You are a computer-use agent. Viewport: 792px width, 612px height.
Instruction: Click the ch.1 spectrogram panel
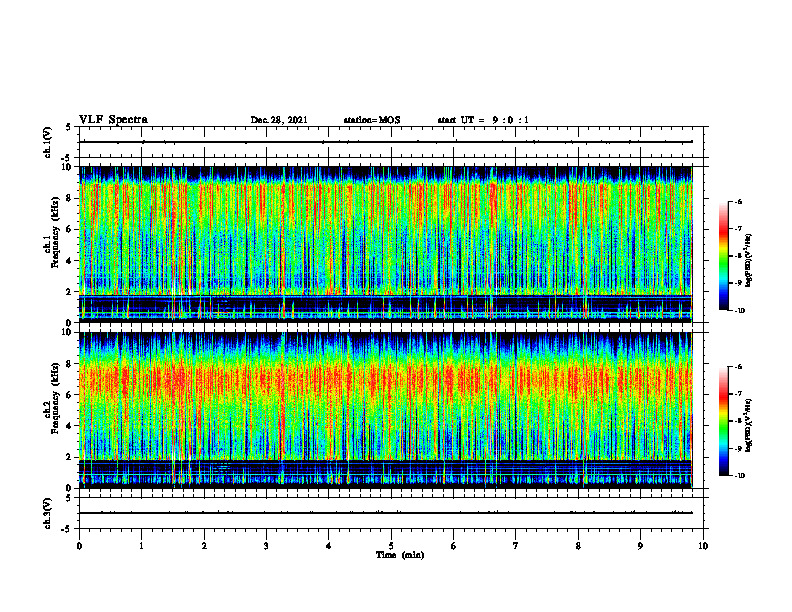click(386, 244)
